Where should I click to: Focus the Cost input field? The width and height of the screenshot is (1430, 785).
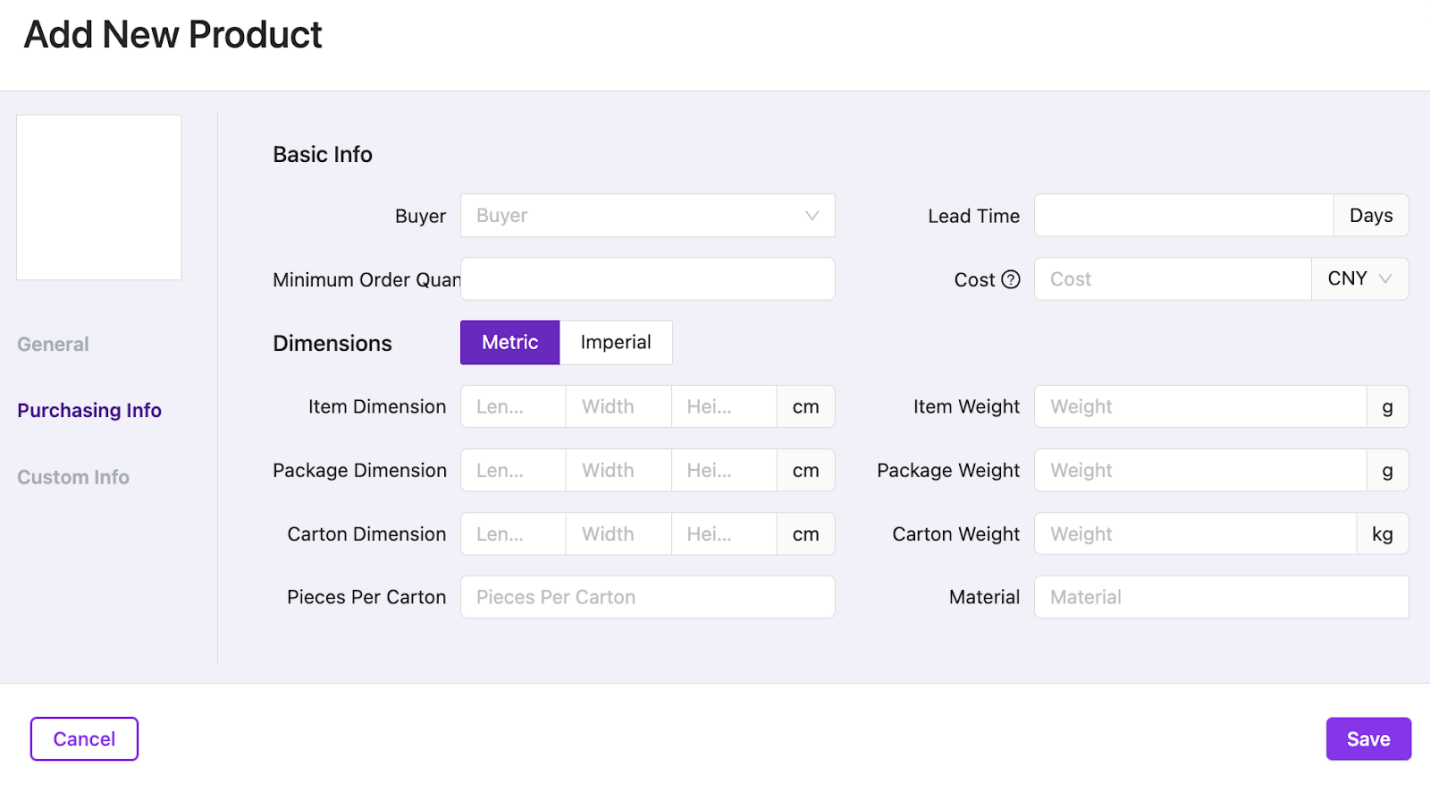click(x=1173, y=279)
